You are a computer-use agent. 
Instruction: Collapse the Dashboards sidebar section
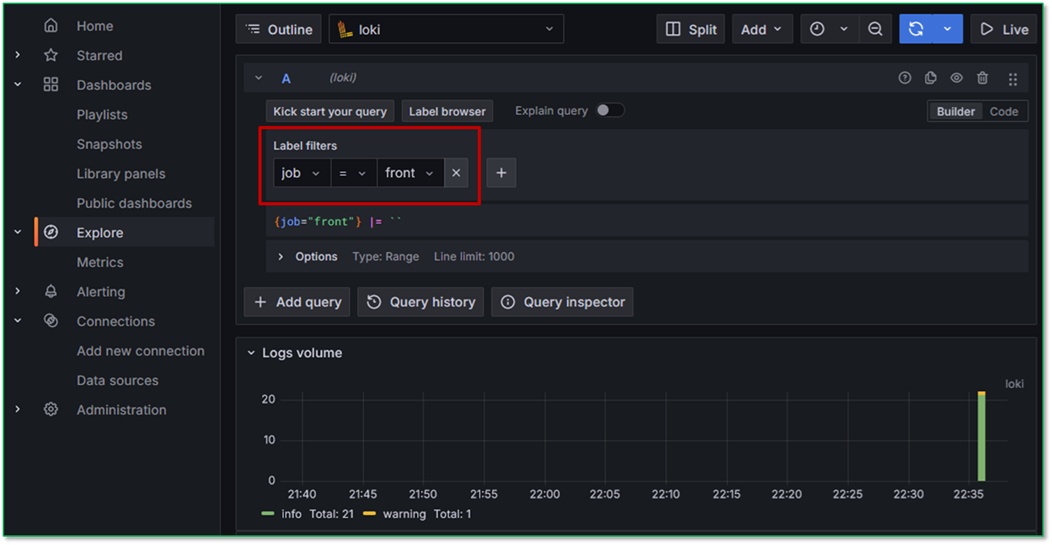(18, 85)
